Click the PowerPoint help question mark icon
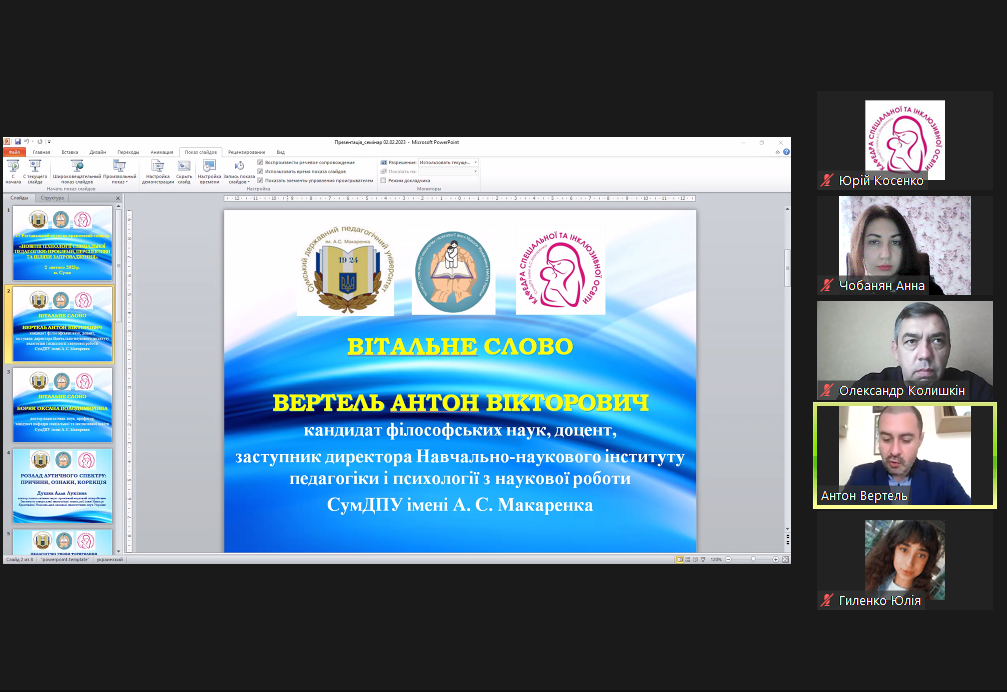Screen dimensions: 1007x692 coord(786,152)
